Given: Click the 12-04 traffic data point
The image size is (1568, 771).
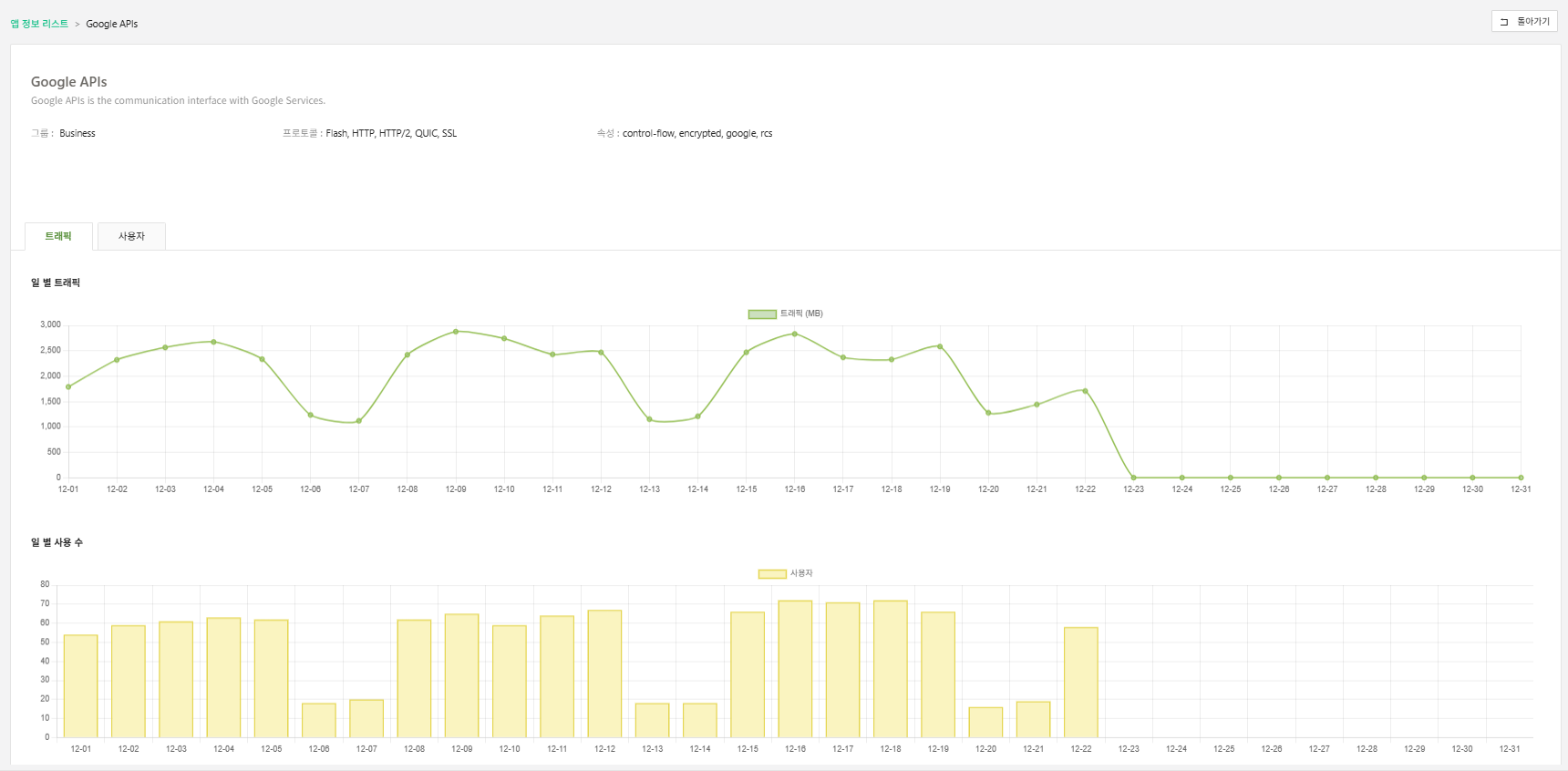Looking at the screenshot, I should (213, 342).
